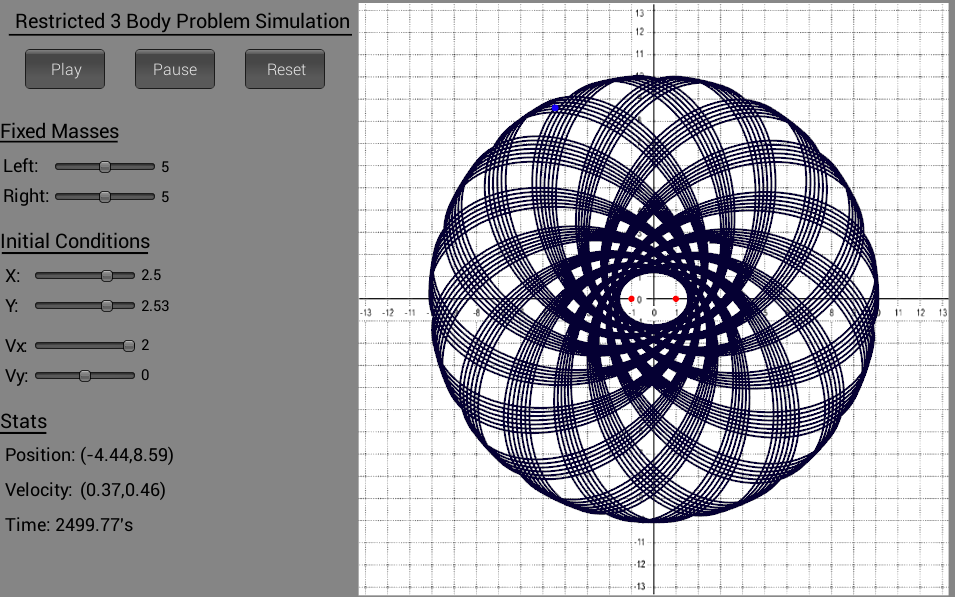
Task: Click the Y initial condition slider handle
Action: pyautogui.click(x=107, y=306)
